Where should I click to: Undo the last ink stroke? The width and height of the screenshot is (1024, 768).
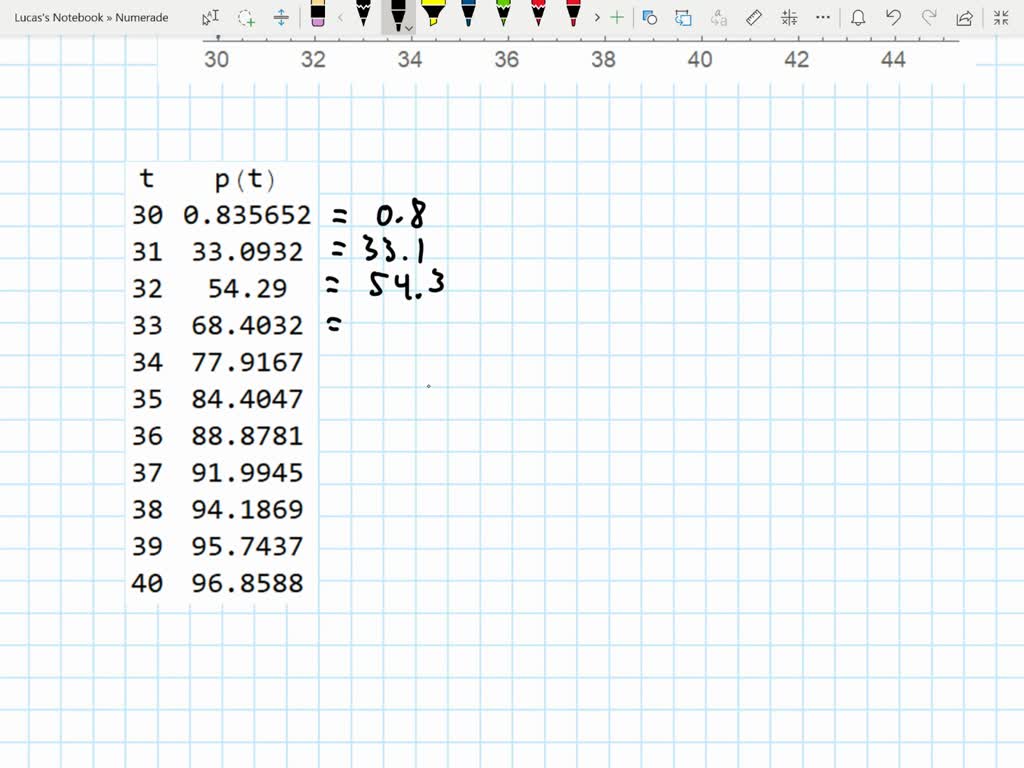(894, 17)
